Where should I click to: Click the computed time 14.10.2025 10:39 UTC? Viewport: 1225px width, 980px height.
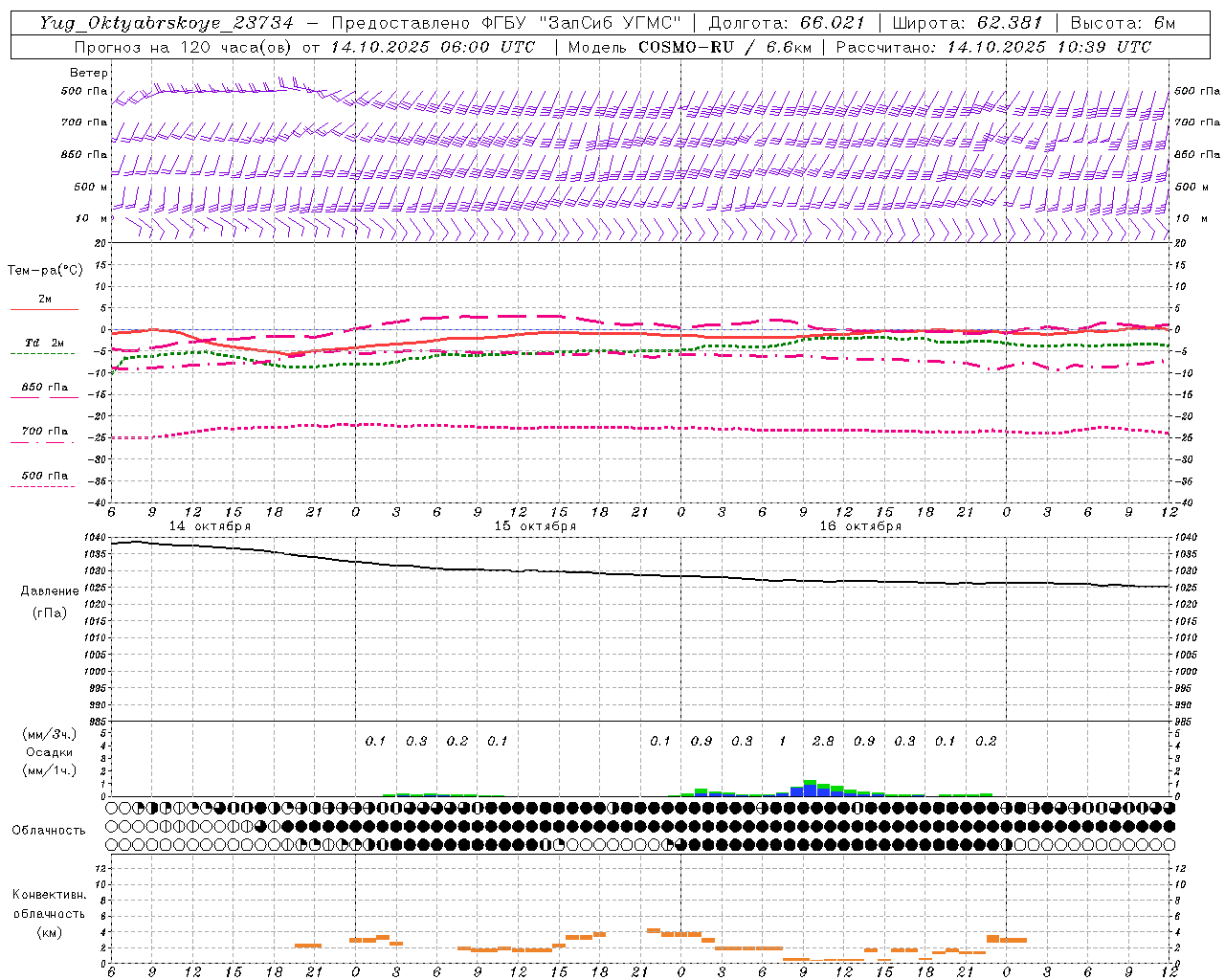[x=1049, y=47]
